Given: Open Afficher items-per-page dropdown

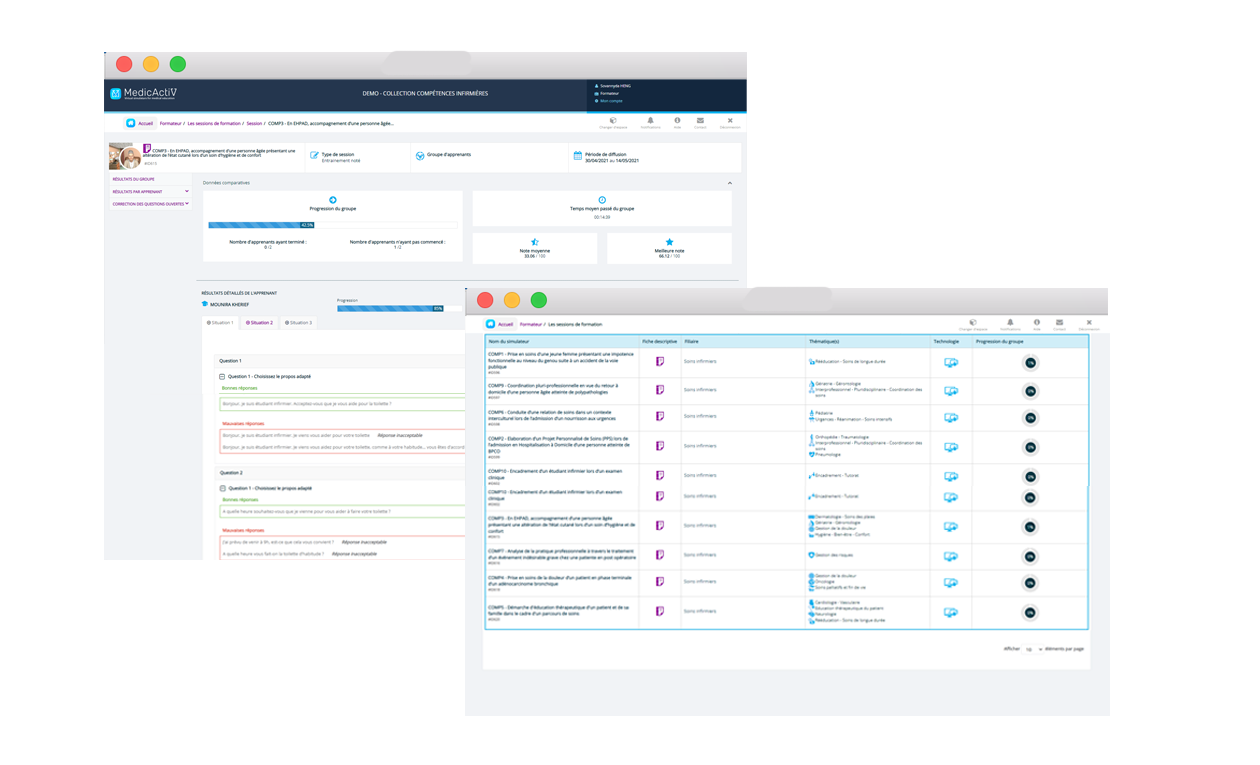Looking at the screenshot, I should point(1032,649).
